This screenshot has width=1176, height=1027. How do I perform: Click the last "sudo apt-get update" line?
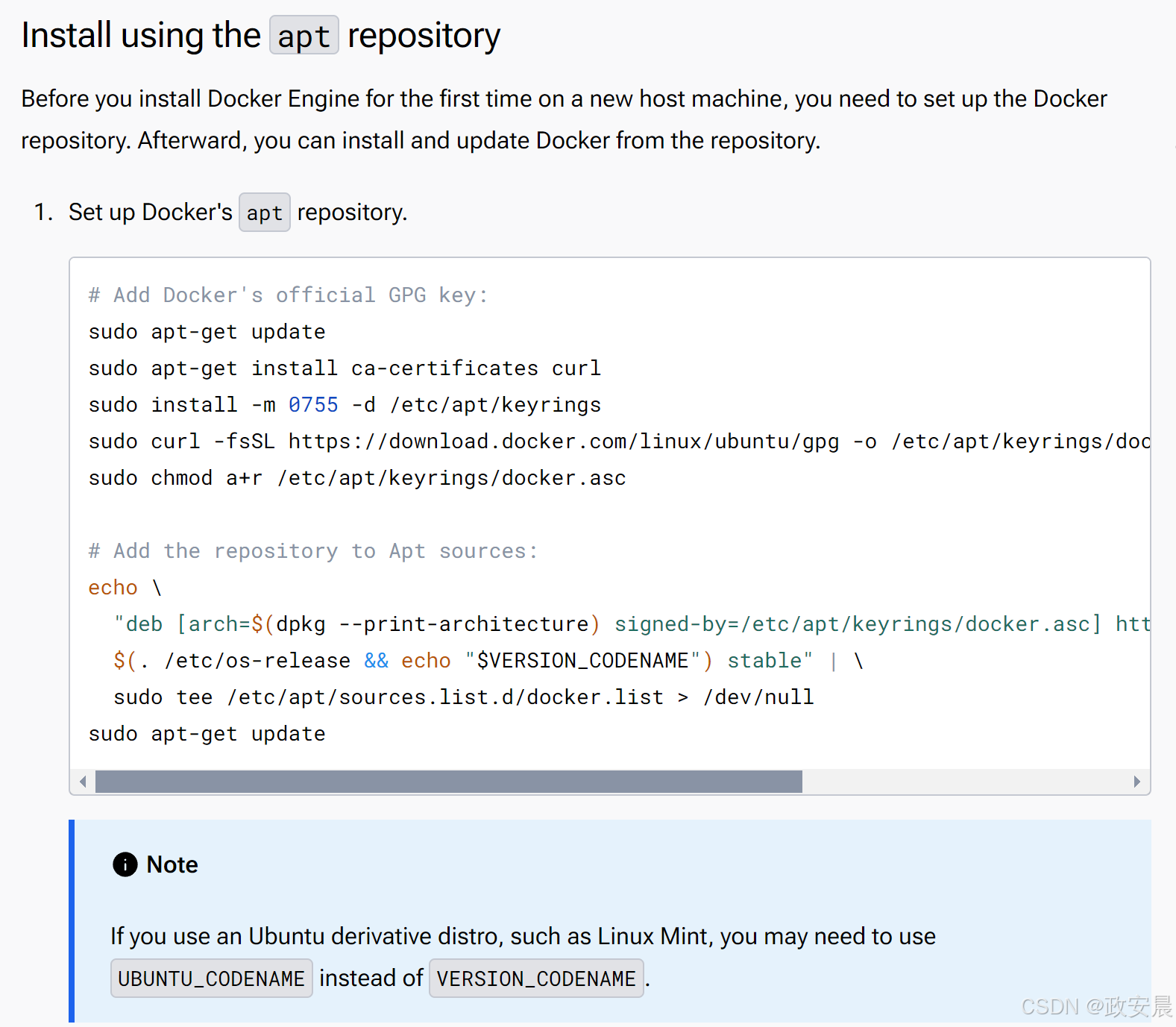pyautogui.click(x=207, y=734)
